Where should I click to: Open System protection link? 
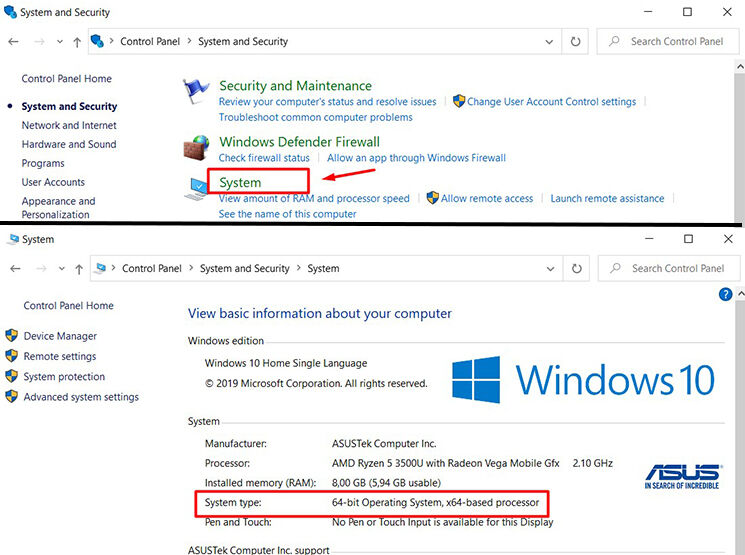pos(64,376)
